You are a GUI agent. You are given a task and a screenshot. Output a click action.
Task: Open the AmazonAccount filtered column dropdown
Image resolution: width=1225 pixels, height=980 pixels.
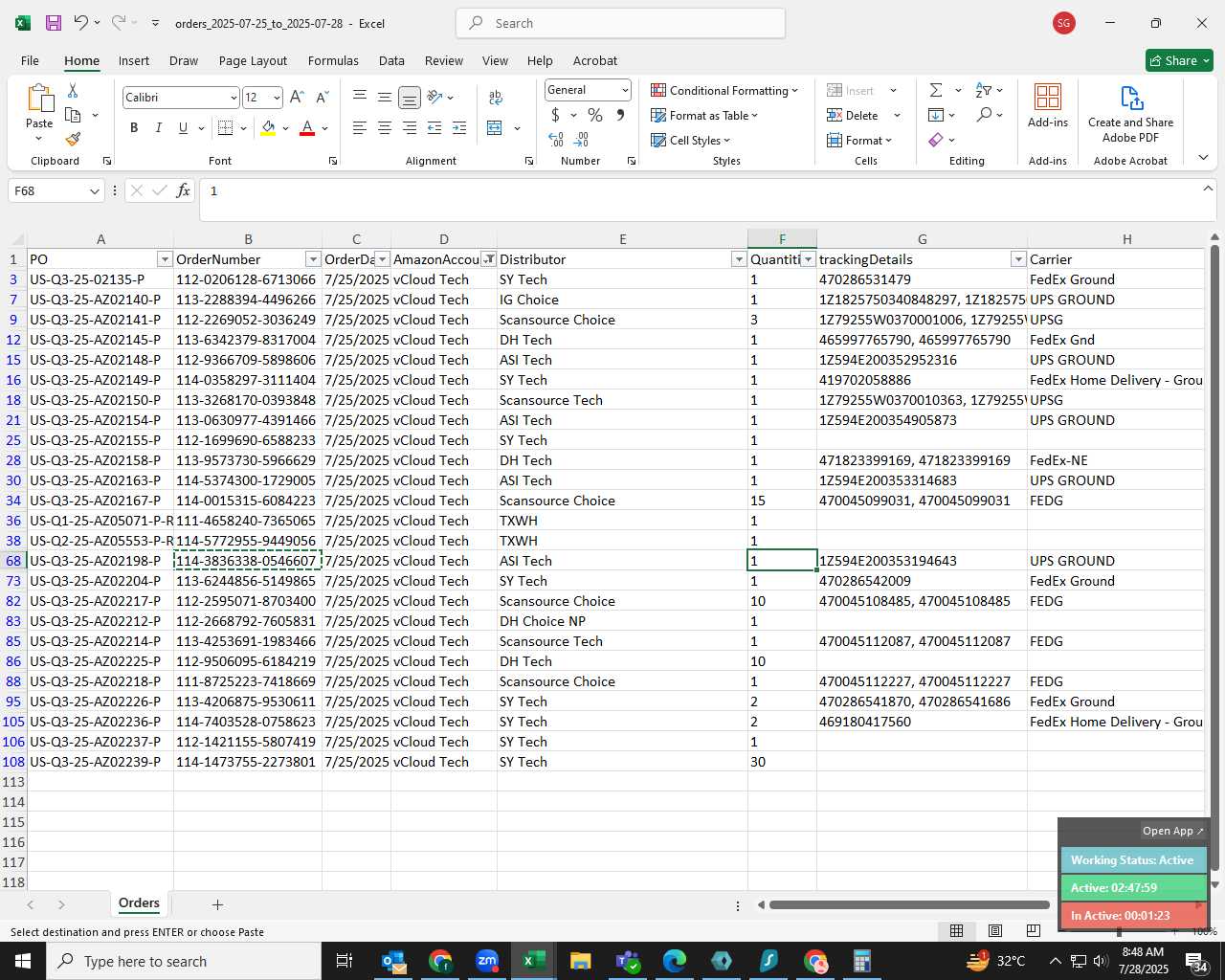[489, 259]
